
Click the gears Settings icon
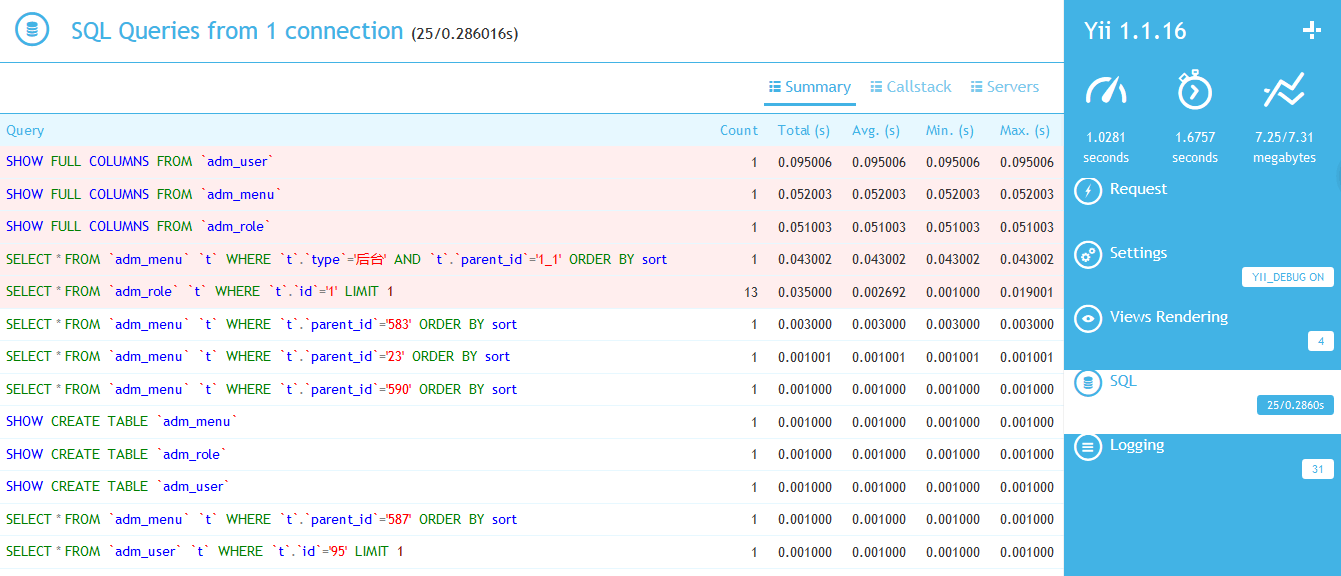1088,255
